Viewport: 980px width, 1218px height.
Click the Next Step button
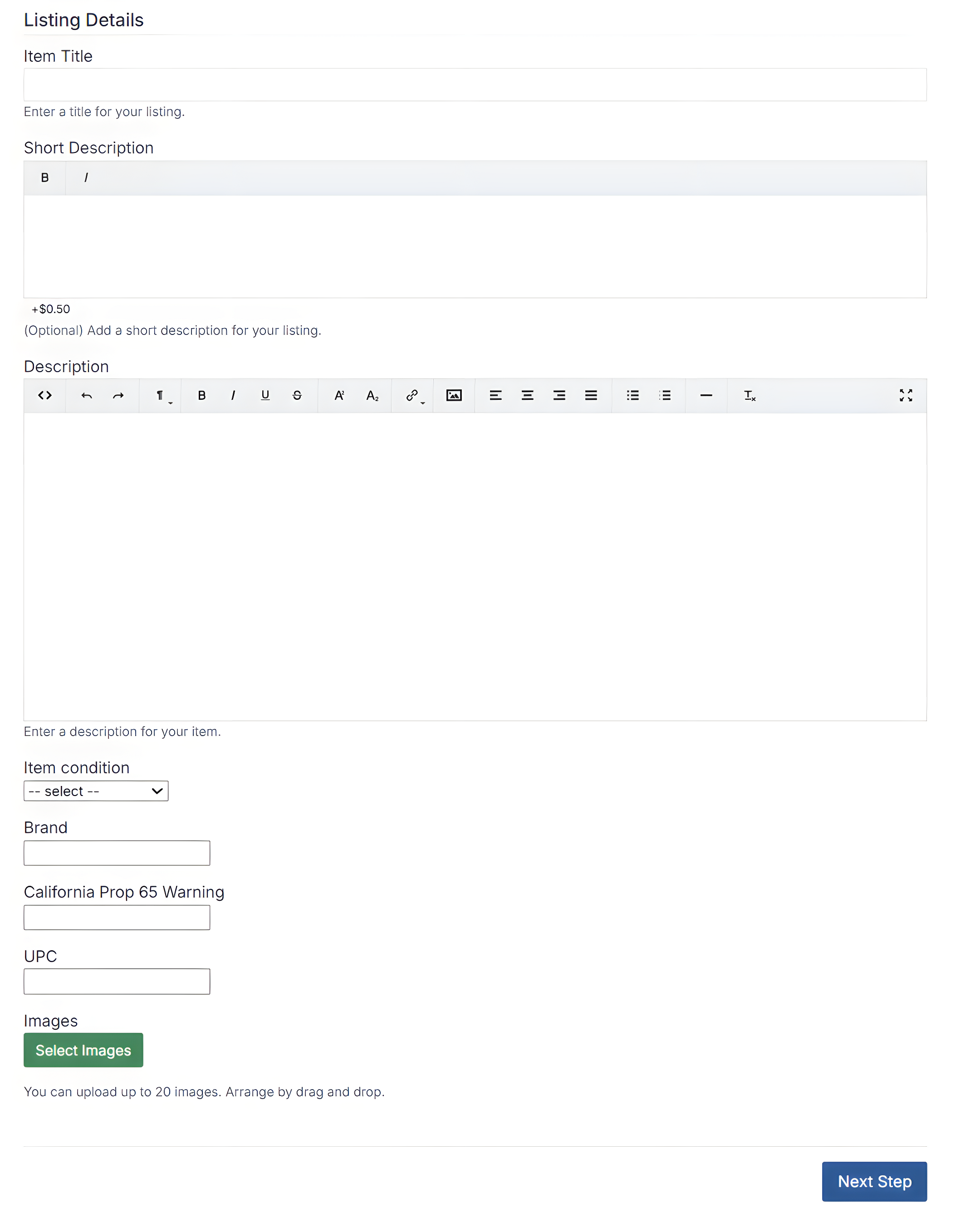(x=874, y=1181)
